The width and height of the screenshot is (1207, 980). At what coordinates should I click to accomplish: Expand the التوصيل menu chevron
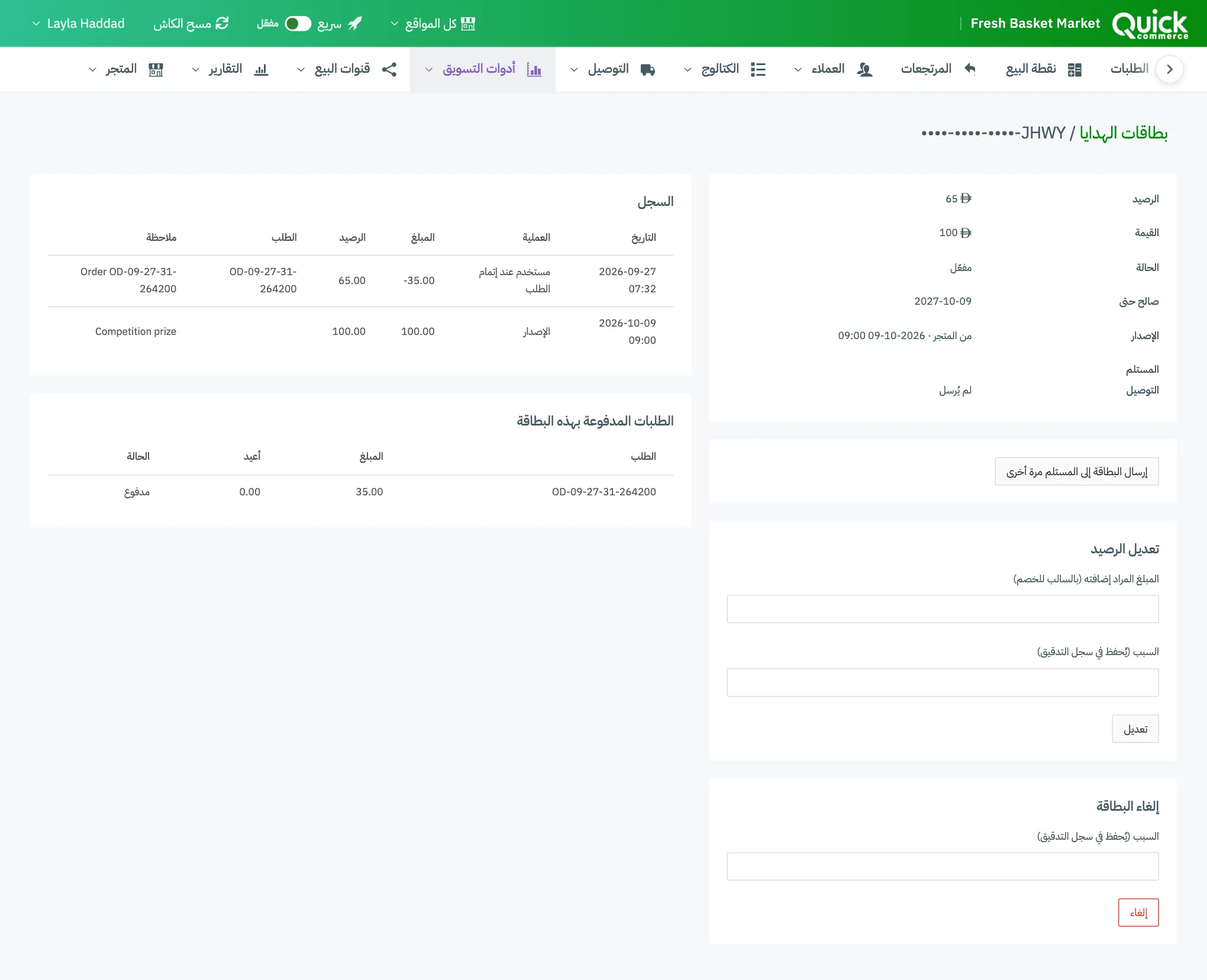click(x=574, y=70)
